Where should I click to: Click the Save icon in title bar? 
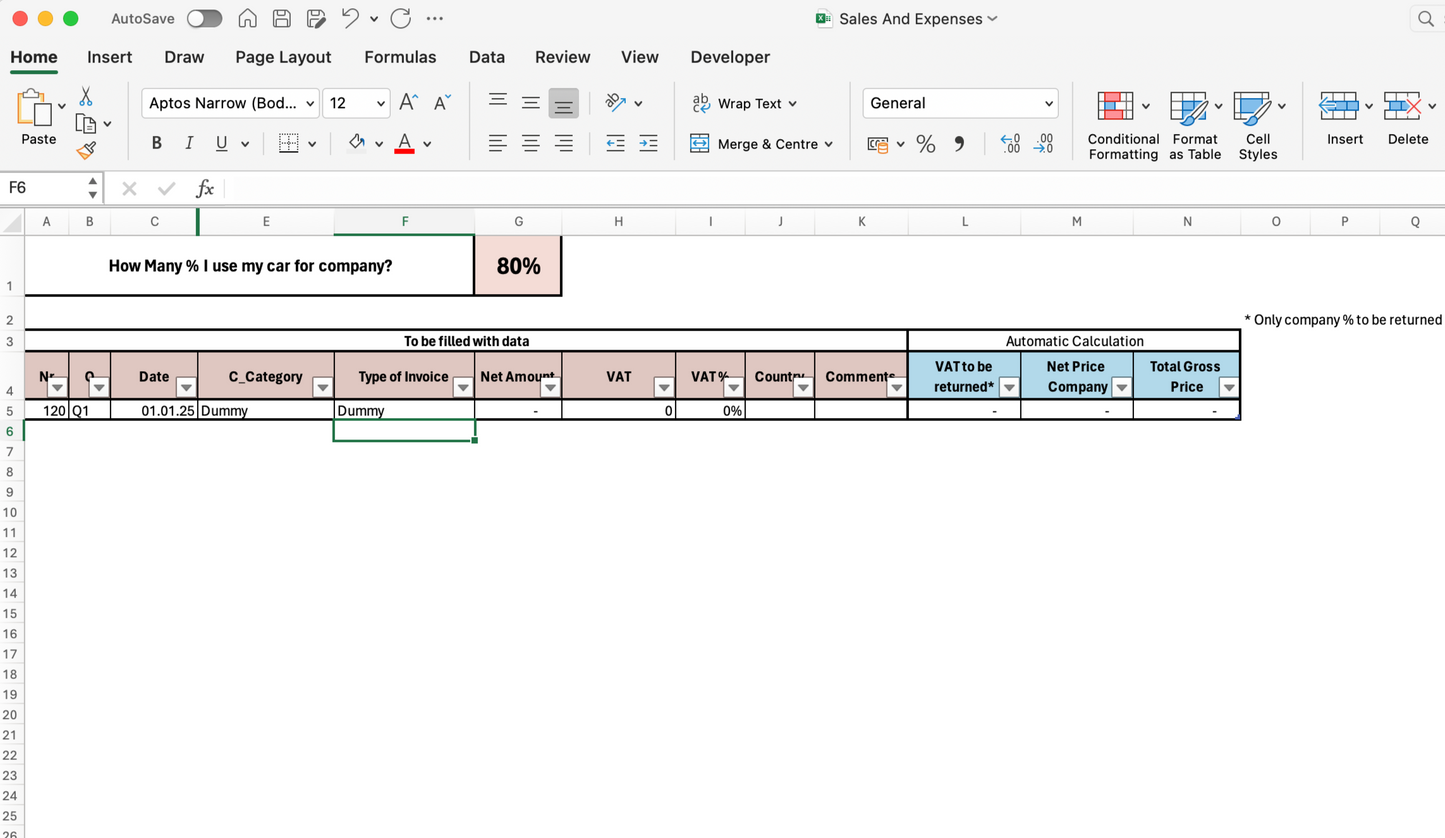[282, 19]
